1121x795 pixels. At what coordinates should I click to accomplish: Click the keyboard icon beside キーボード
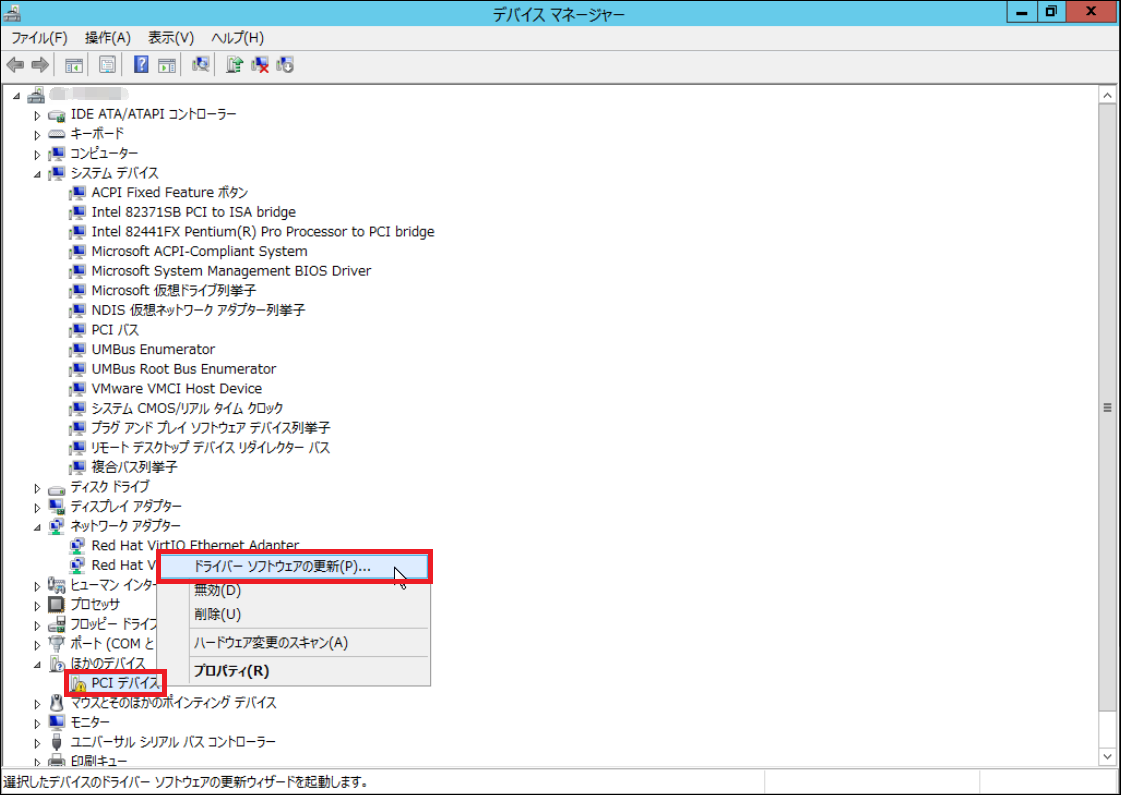pos(57,134)
